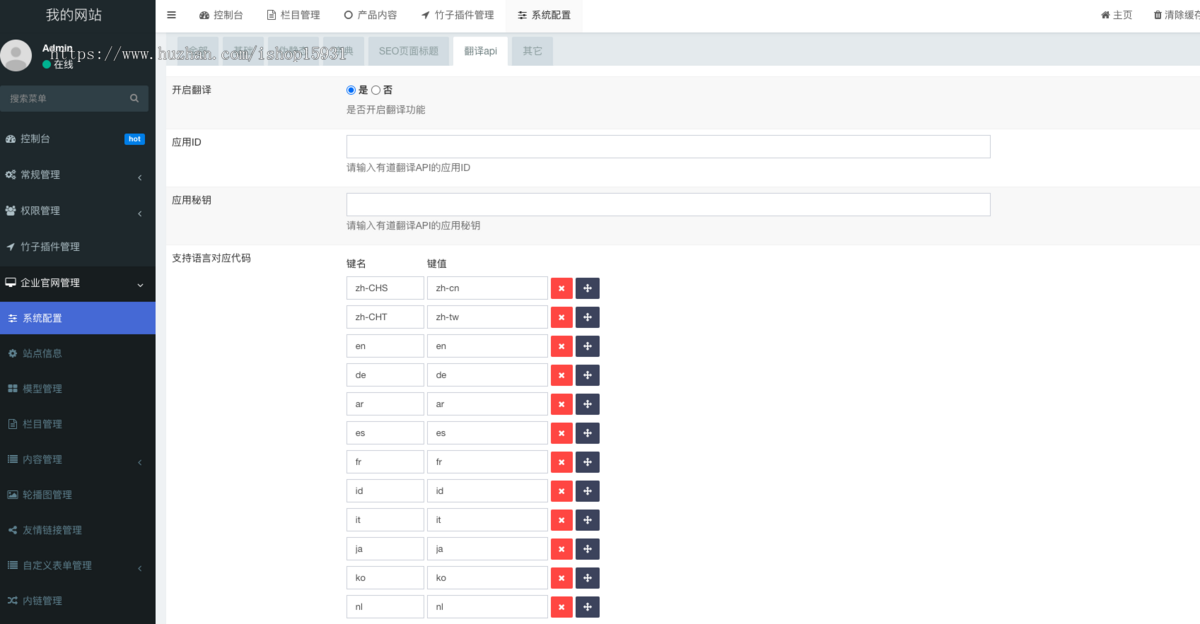Image resolution: width=1200 pixels, height=624 pixels.
Task: Delete the de language row
Action: [562, 375]
